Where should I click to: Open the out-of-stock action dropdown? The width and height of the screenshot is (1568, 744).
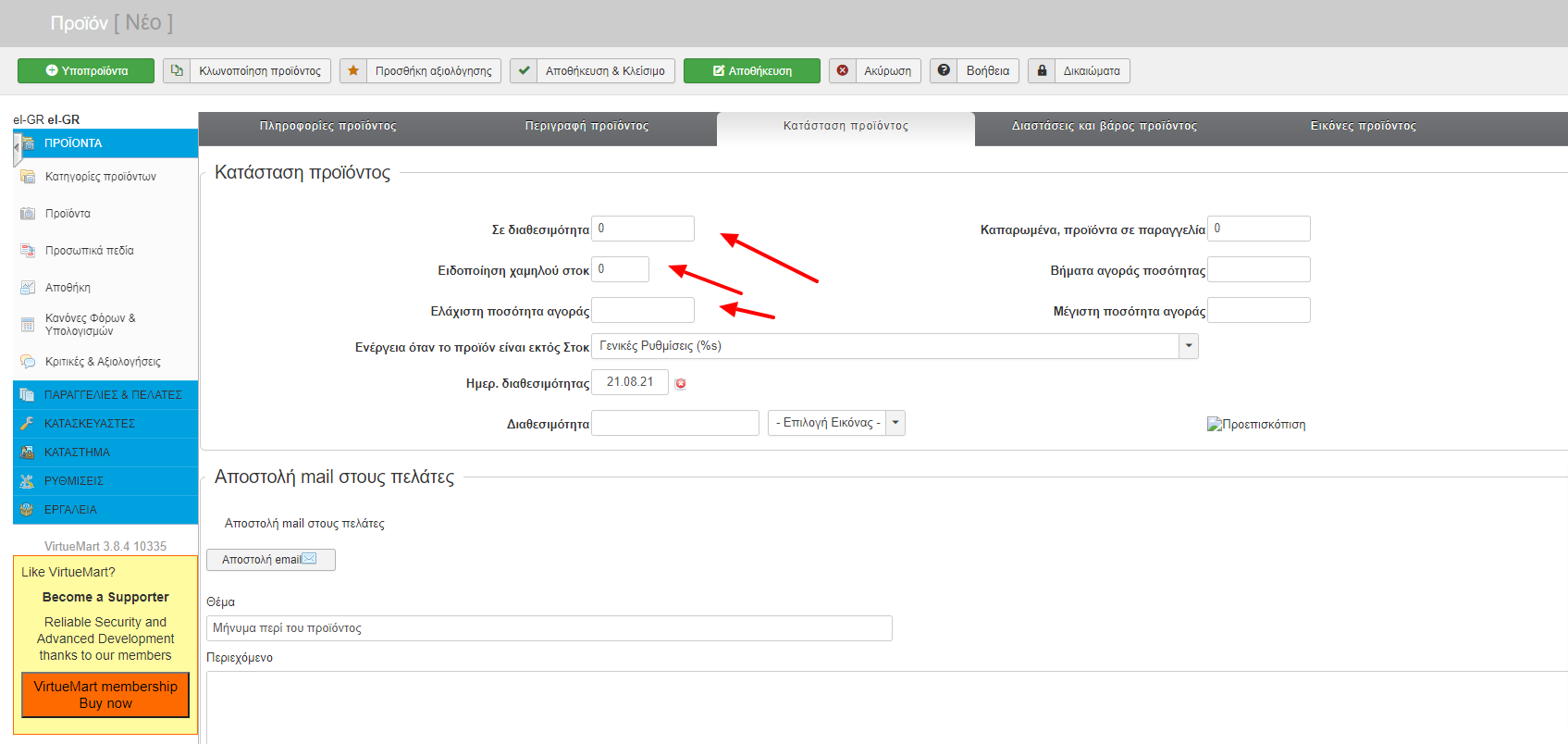click(1189, 346)
